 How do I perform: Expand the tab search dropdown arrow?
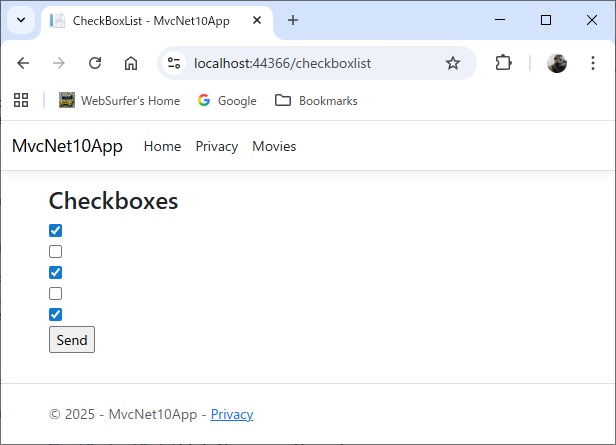[21, 20]
